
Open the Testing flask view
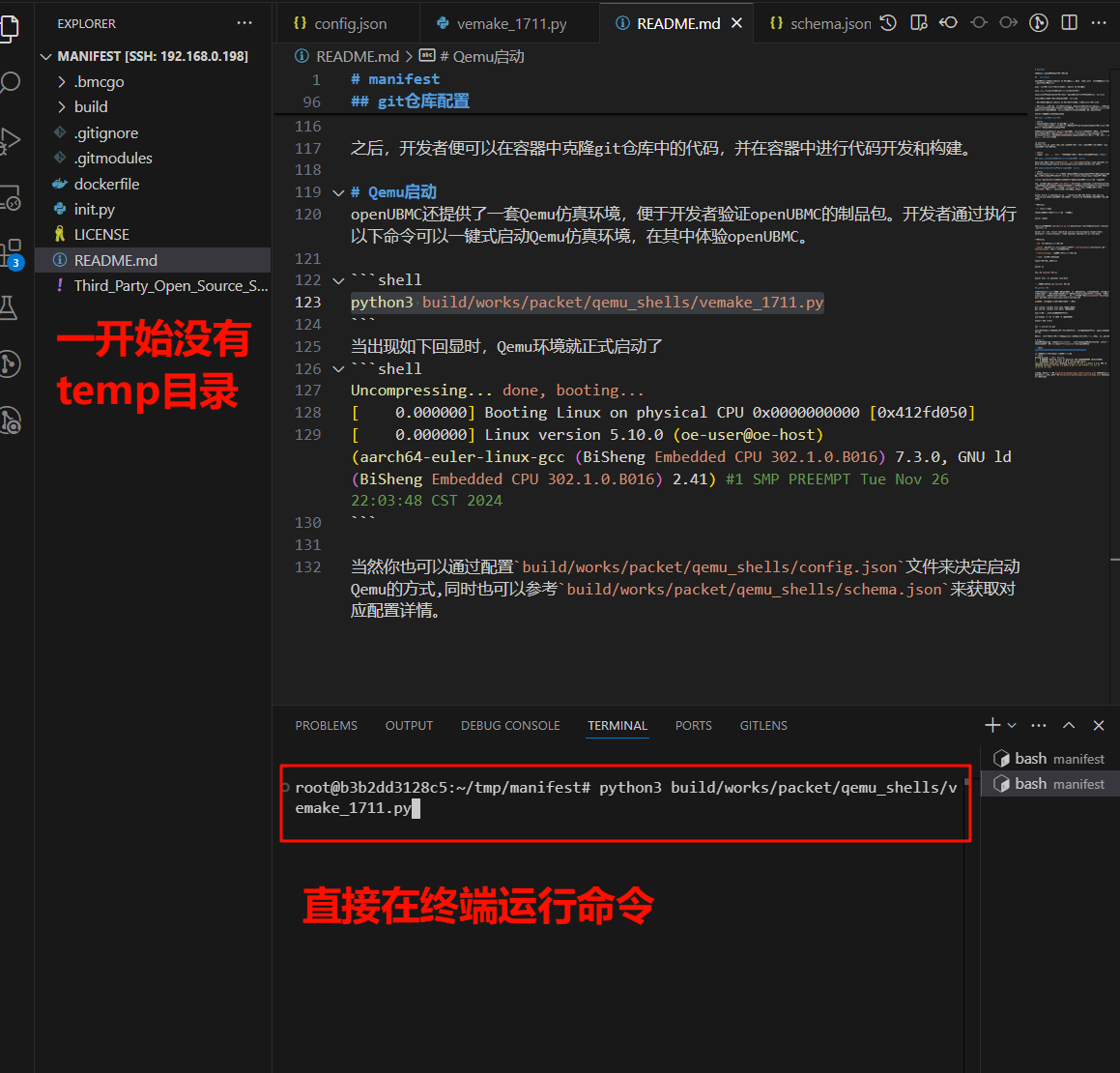tap(10, 308)
